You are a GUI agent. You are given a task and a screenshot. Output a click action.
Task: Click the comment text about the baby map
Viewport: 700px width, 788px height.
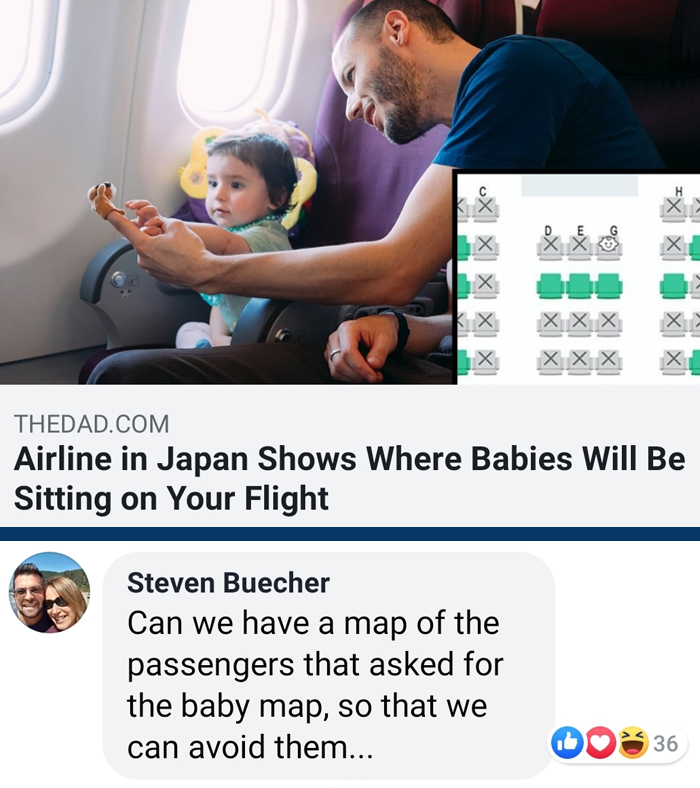[315, 685]
